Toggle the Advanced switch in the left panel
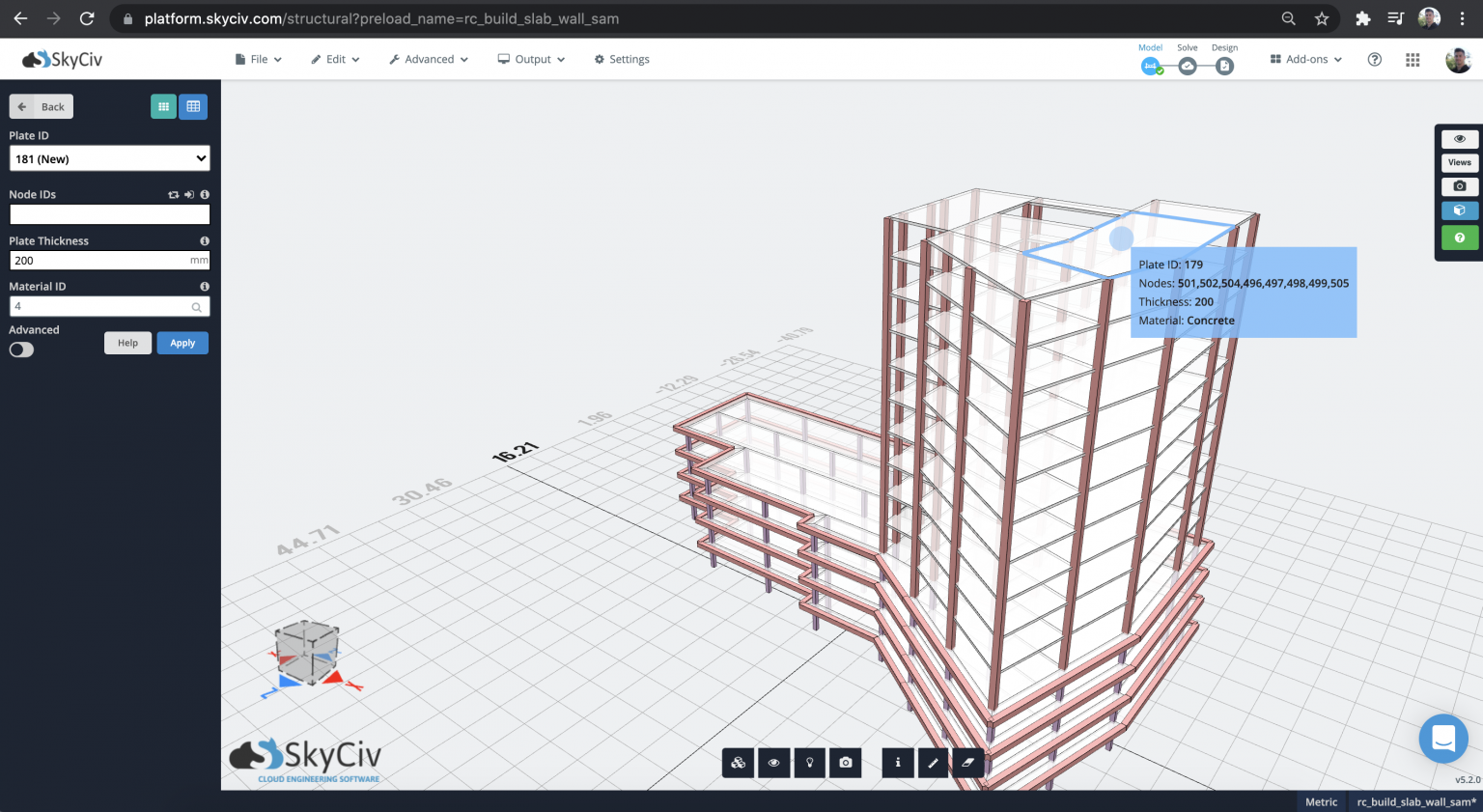Viewport: 1483px width, 812px height. point(20,350)
